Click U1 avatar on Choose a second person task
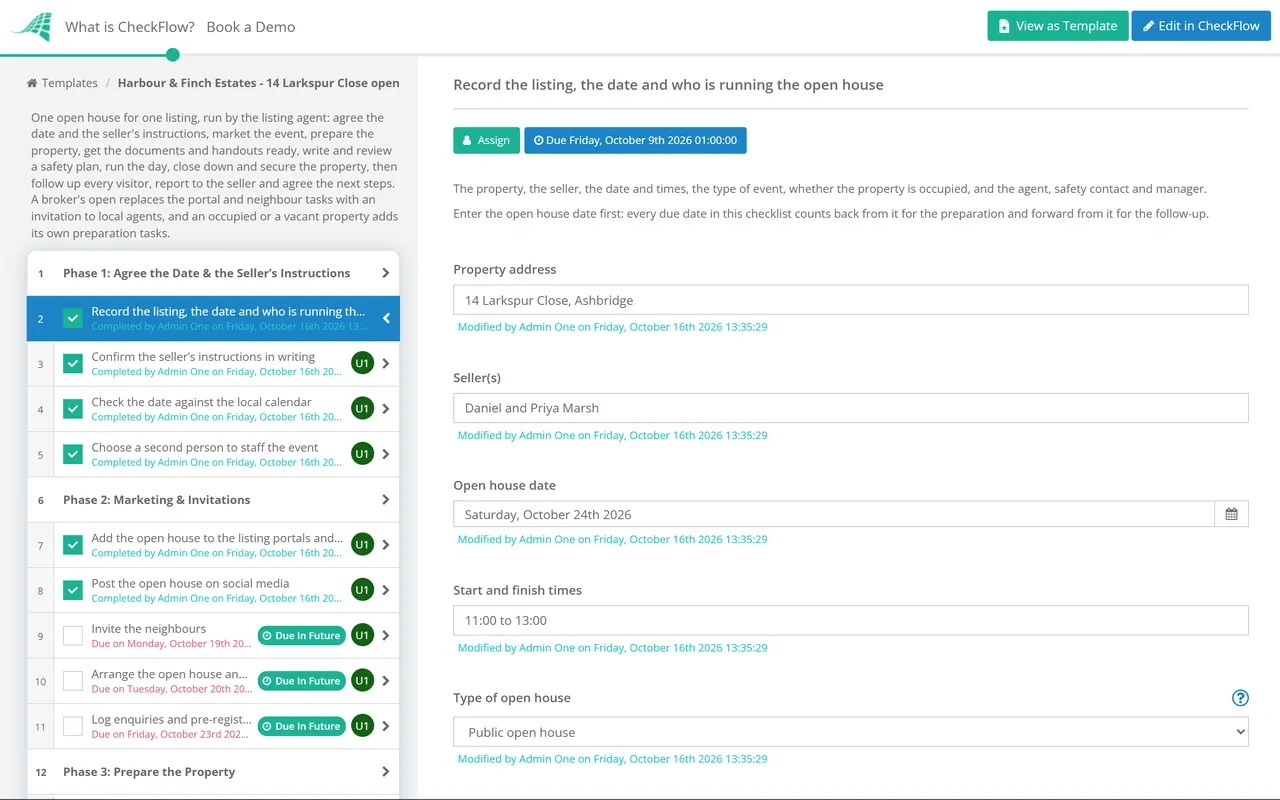This screenshot has width=1280, height=800. [362, 454]
